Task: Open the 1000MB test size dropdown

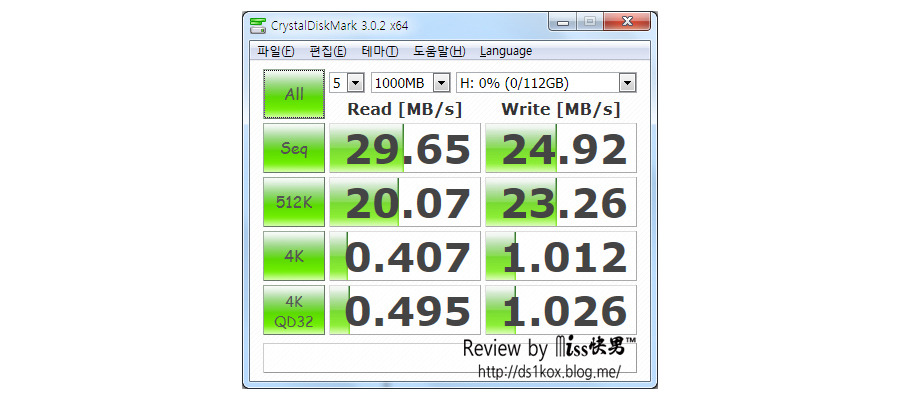Action: 410,83
